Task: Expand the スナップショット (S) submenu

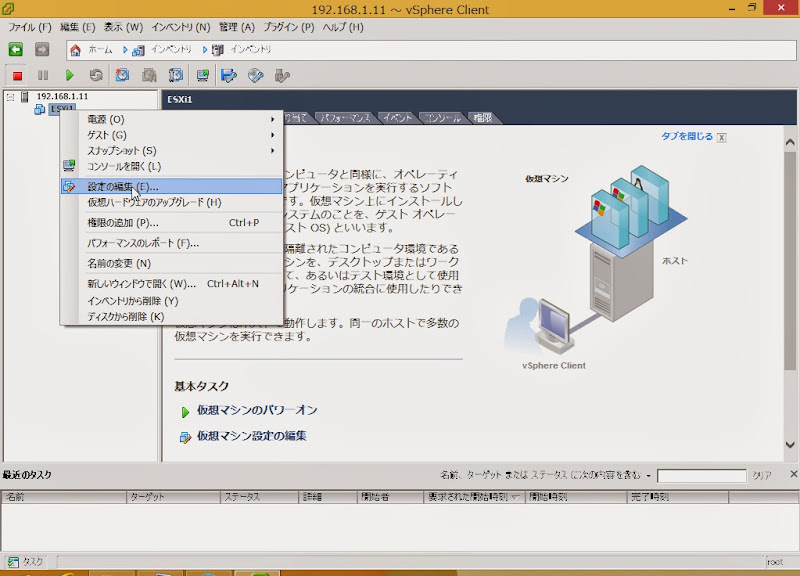Action: [x=272, y=151]
